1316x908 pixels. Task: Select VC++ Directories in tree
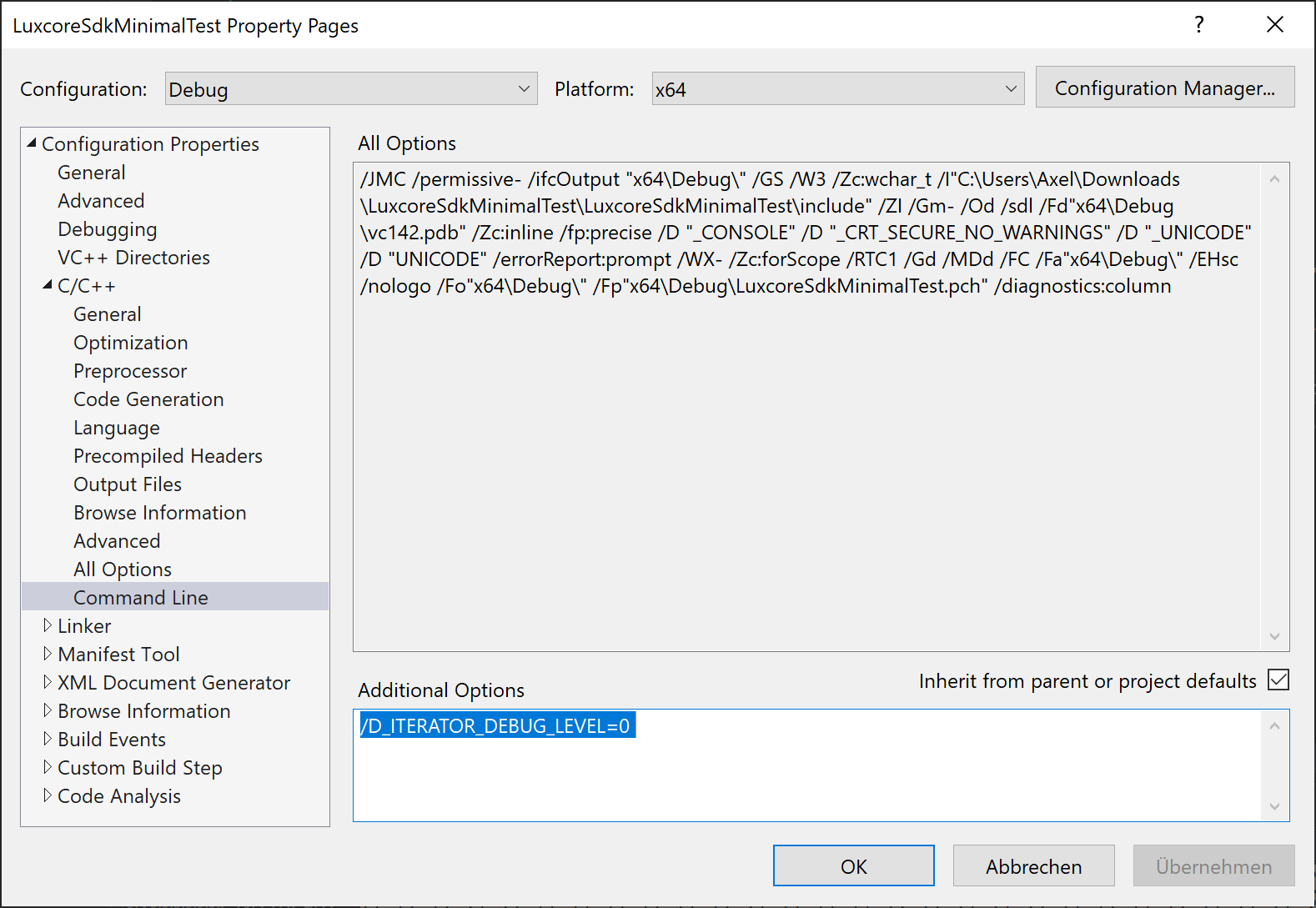133,258
